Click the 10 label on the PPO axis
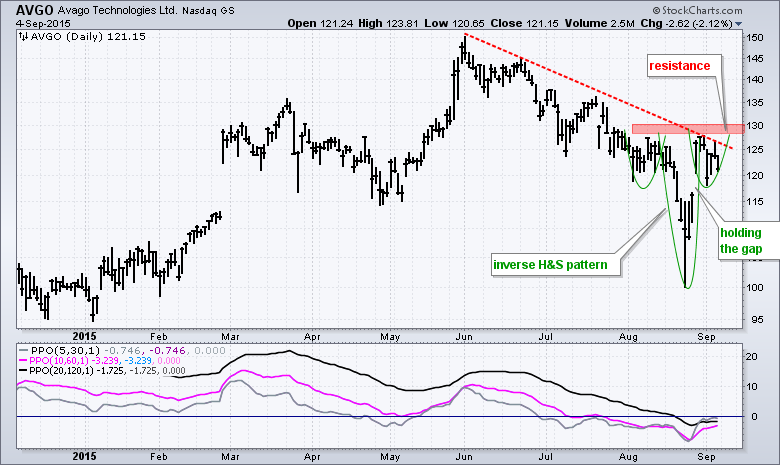Image resolution: width=780 pixels, height=465 pixels. (x=751, y=386)
